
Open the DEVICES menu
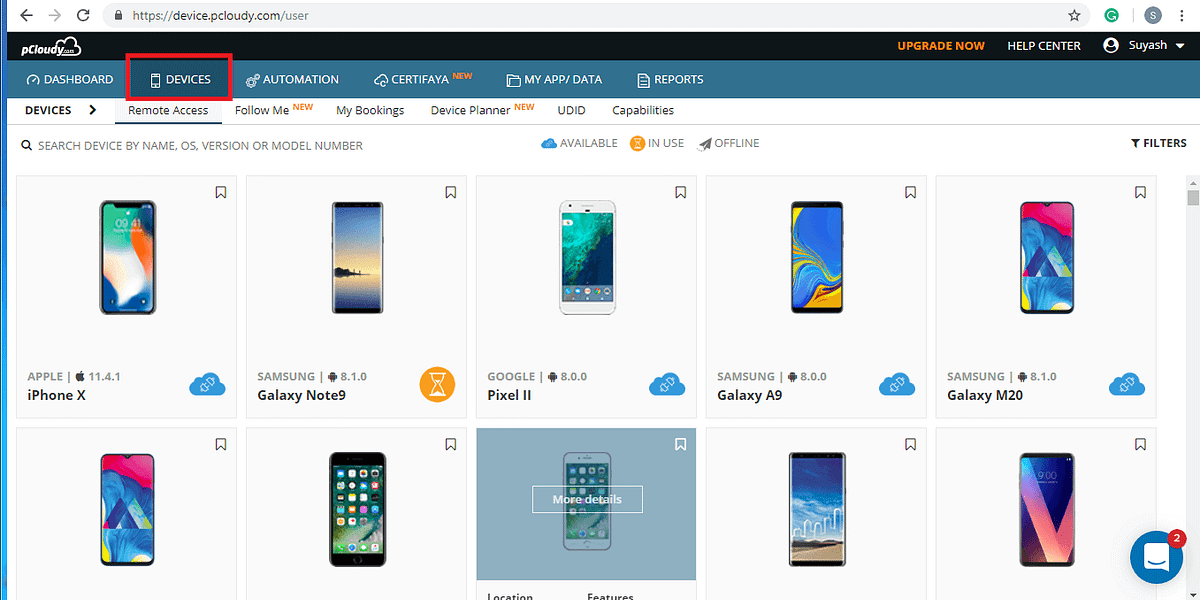(180, 80)
